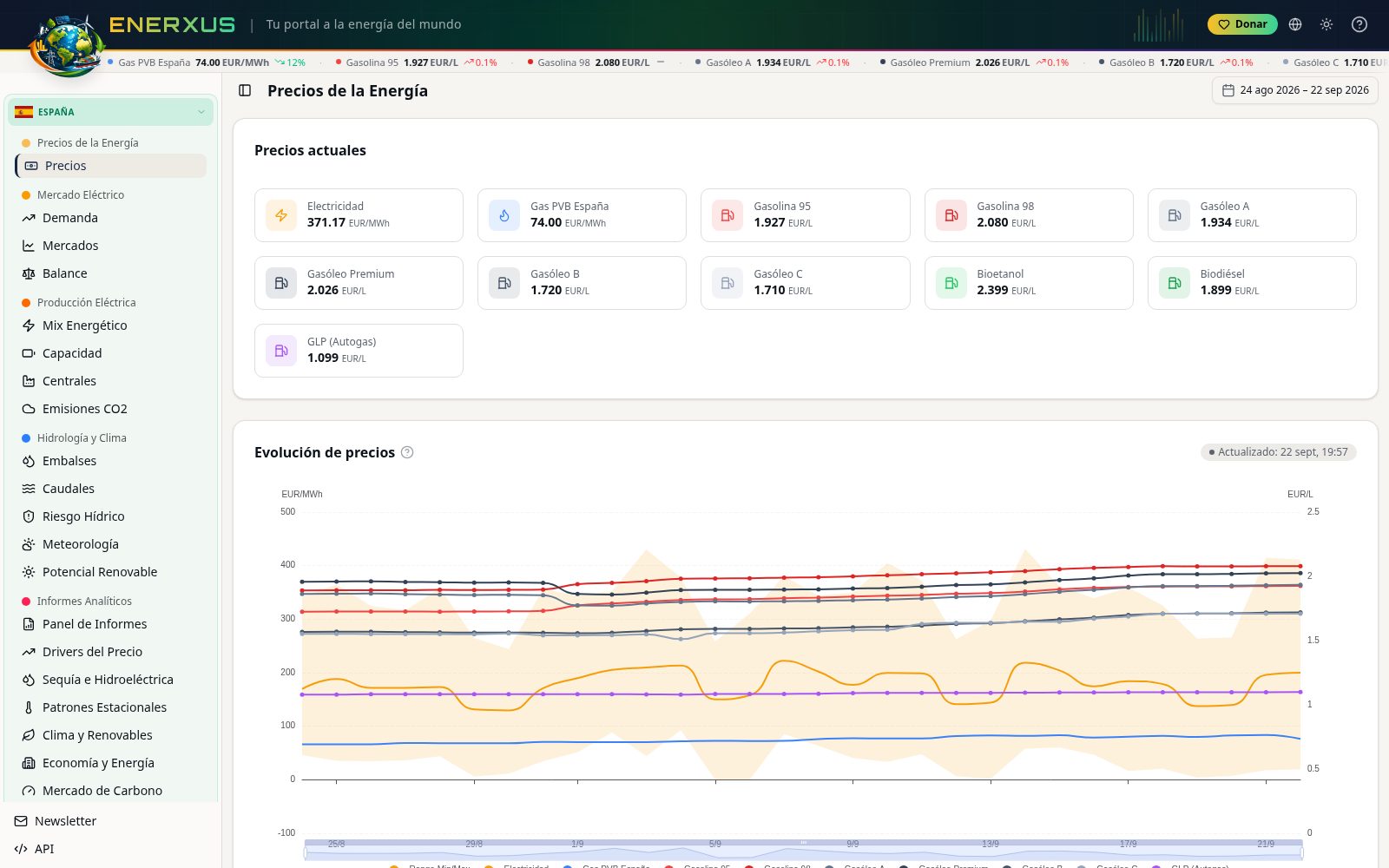Click the Caudales waves icon
The image size is (1389, 868).
[x=29, y=489]
